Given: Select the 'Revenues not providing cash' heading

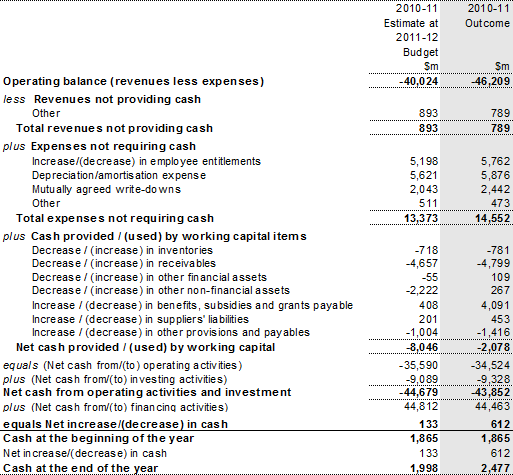Looking at the screenshot, I should pos(117,99).
